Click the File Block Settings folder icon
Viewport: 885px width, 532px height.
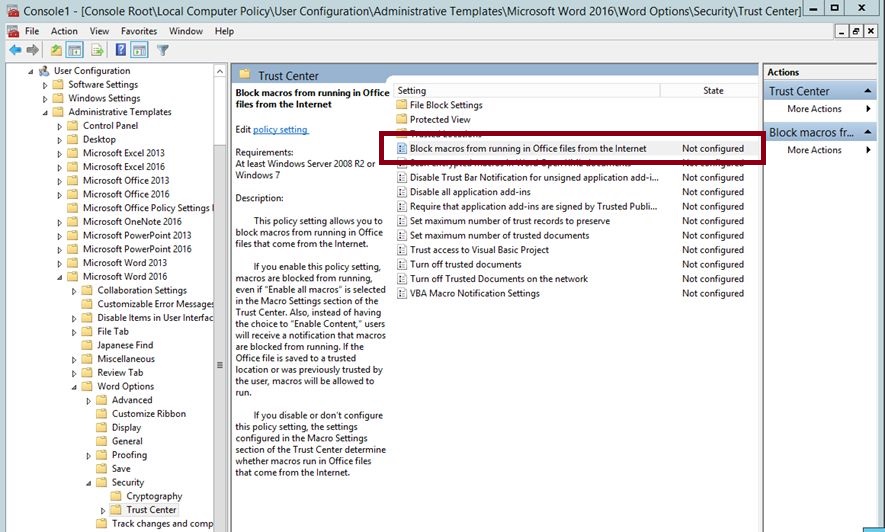402,105
